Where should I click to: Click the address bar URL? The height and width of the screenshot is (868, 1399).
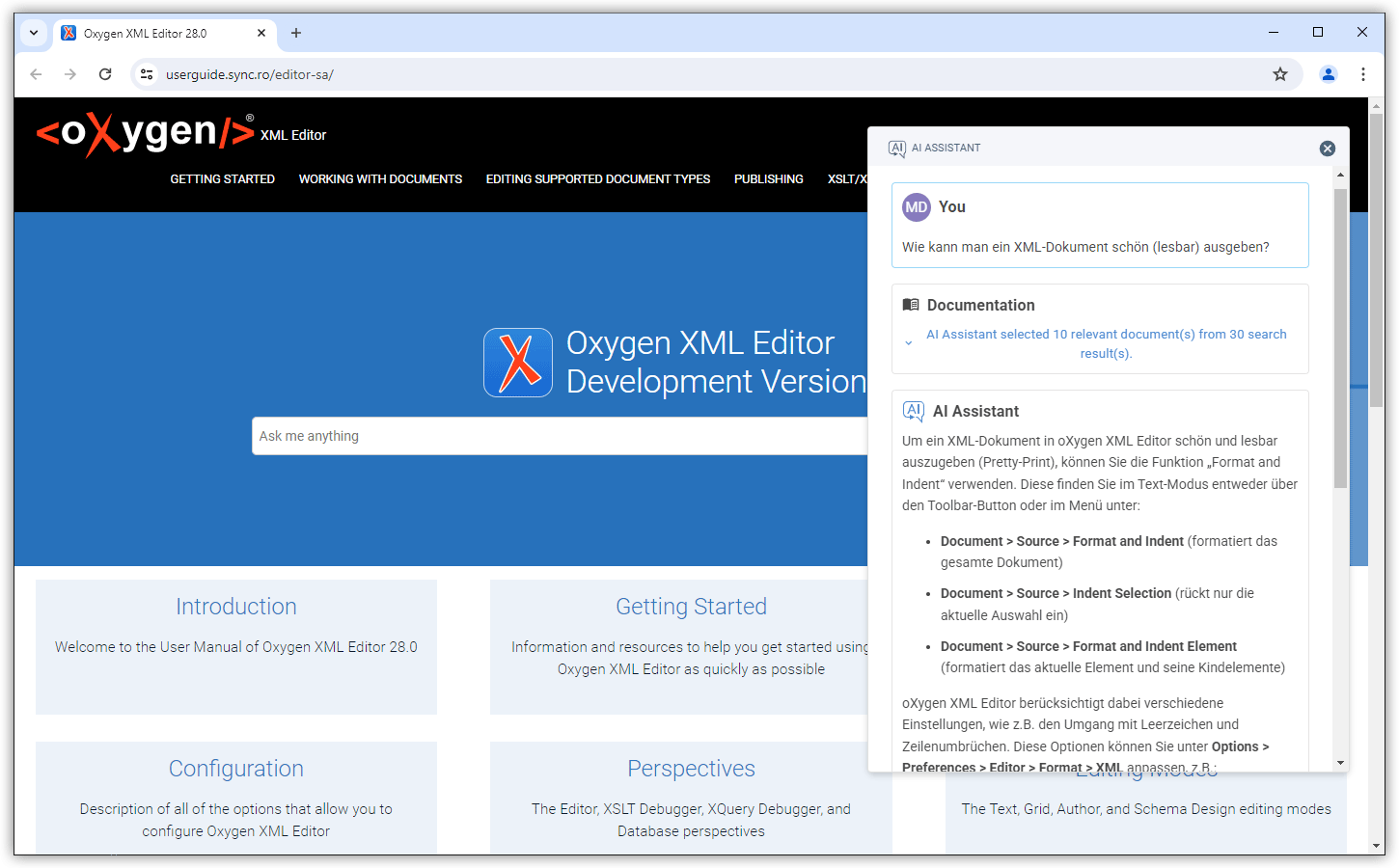pyautogui.click(x=250, y=74)
